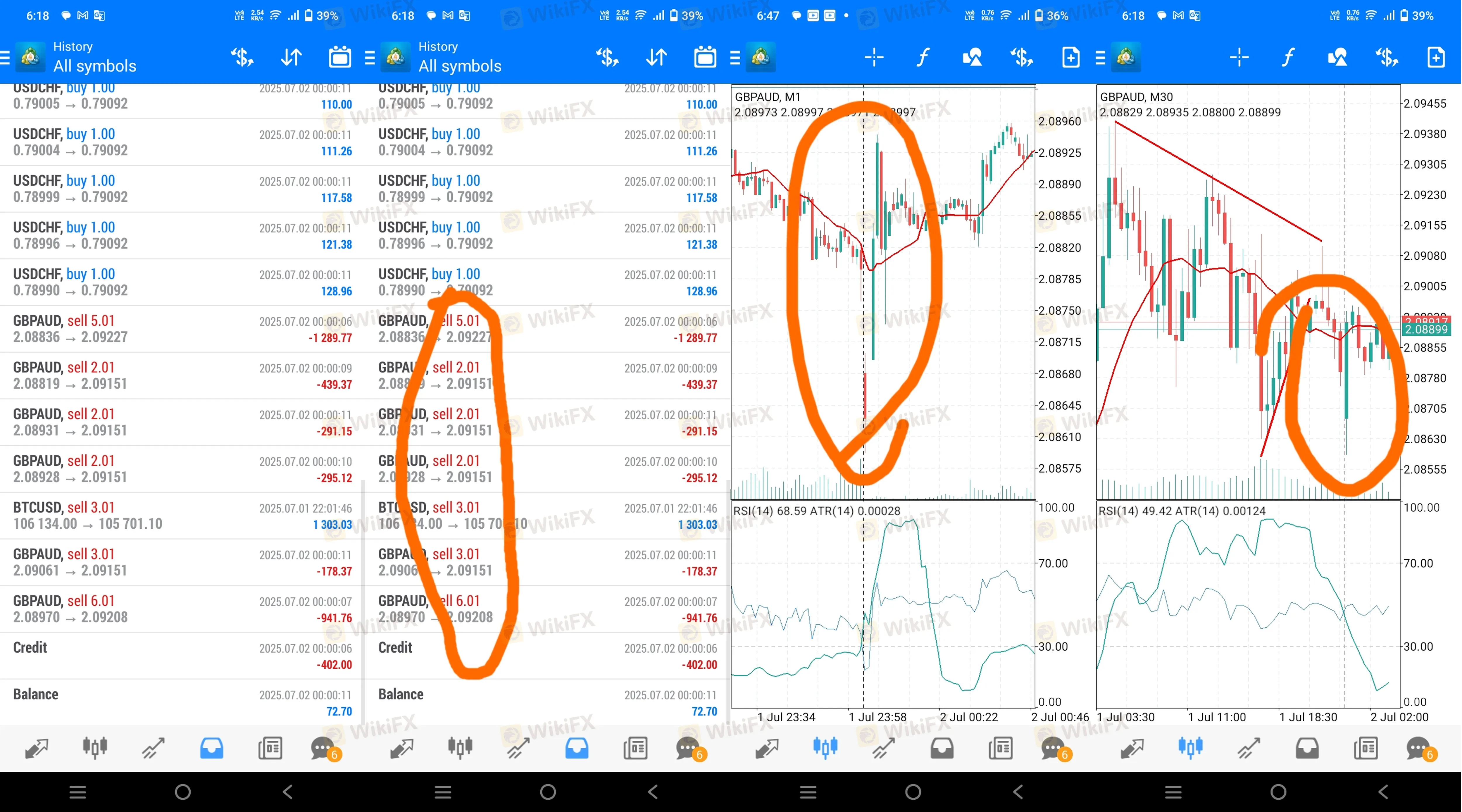Open hamburger menu on the GBPAUD M1 screen
The height and width of the screenshot is (812, 1462).
tap(735, 57)
